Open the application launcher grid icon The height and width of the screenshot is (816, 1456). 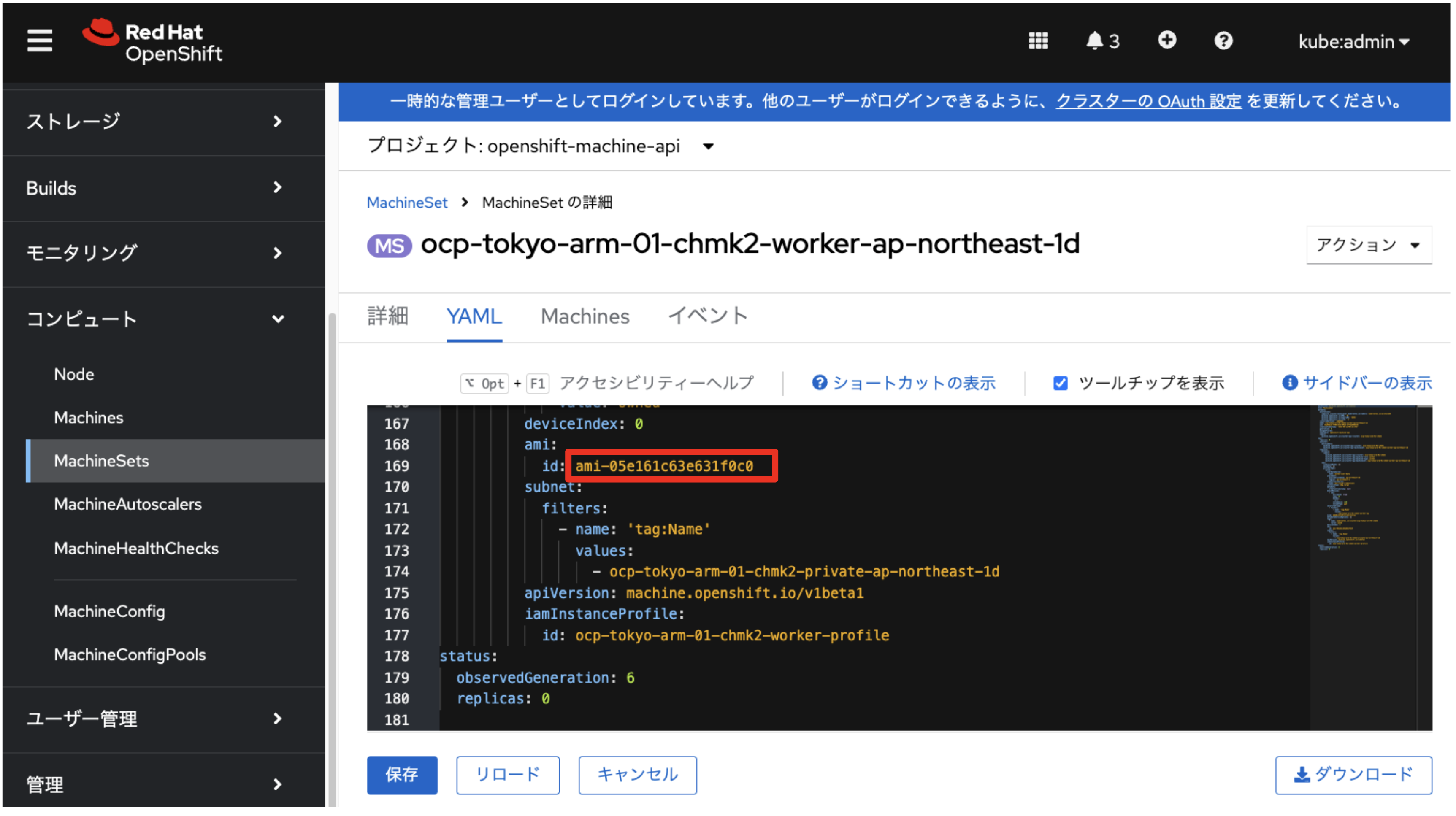coord(1038,41)
